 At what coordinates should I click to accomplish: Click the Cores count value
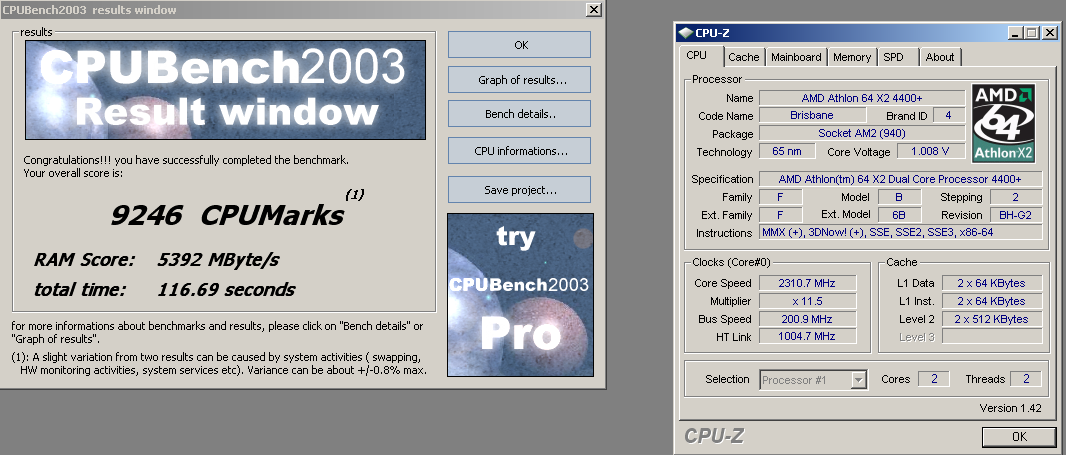coord(934,379)
